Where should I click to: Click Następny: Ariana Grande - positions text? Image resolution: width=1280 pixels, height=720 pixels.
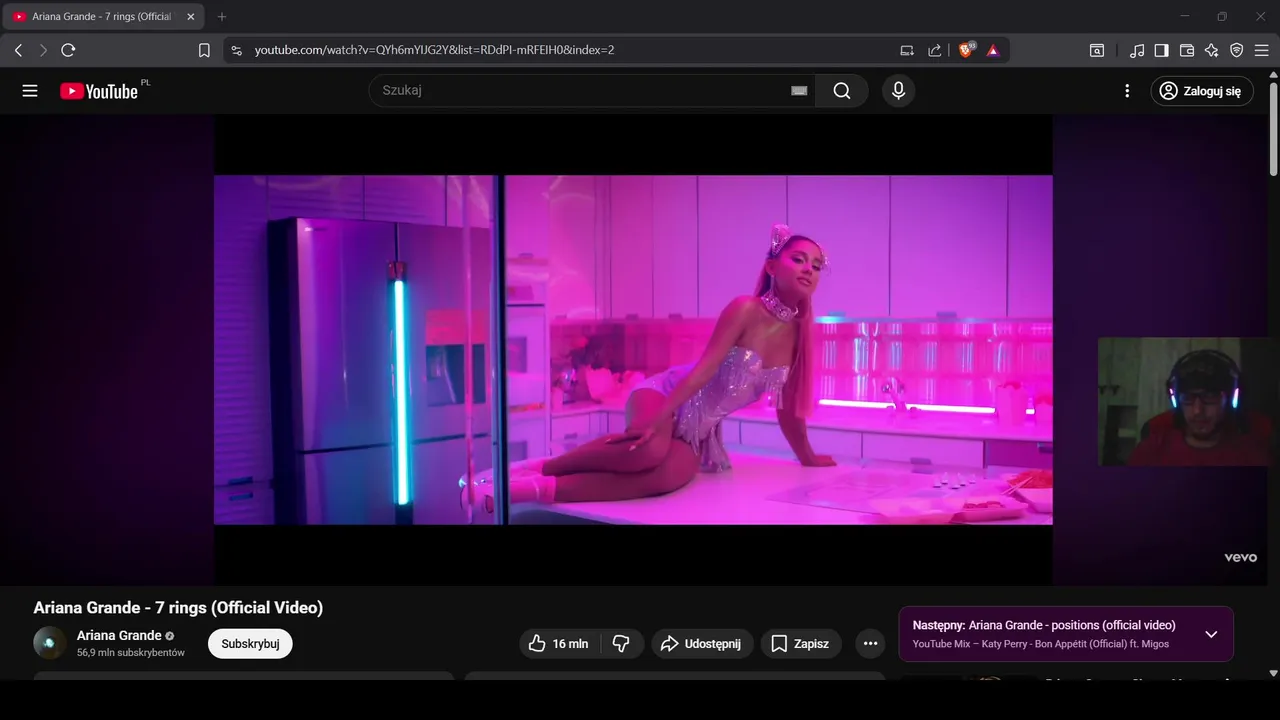(1044, 625)
